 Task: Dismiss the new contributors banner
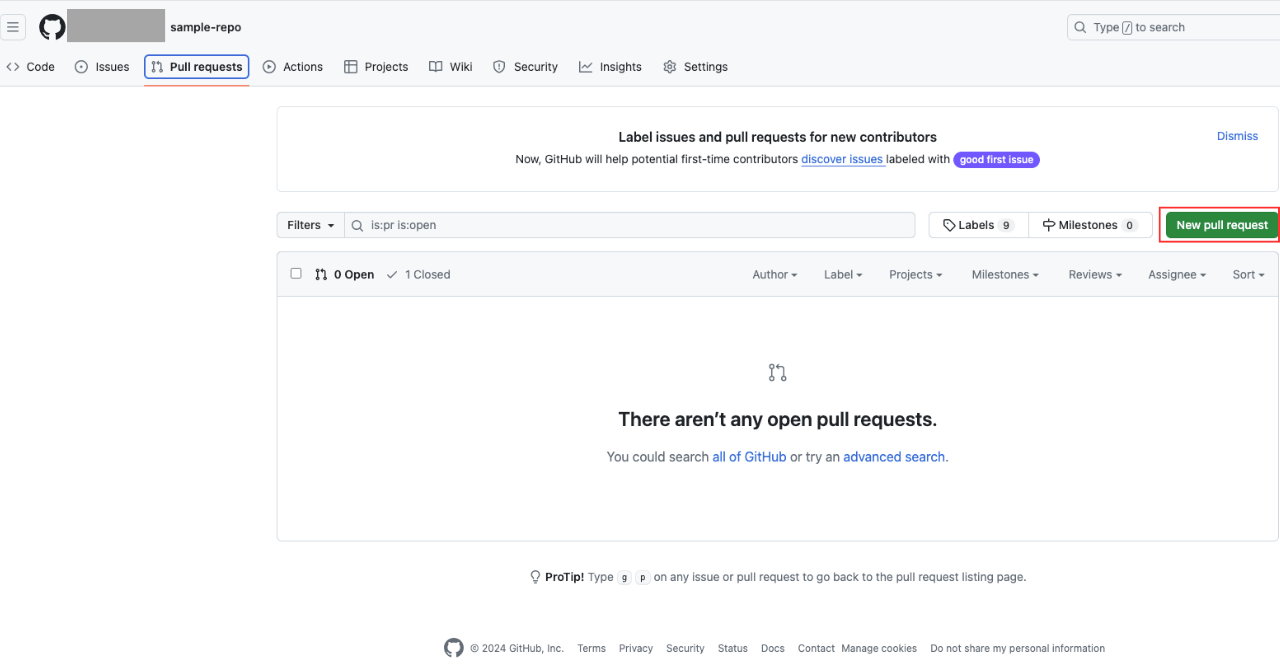click(x=1237, y=136)
